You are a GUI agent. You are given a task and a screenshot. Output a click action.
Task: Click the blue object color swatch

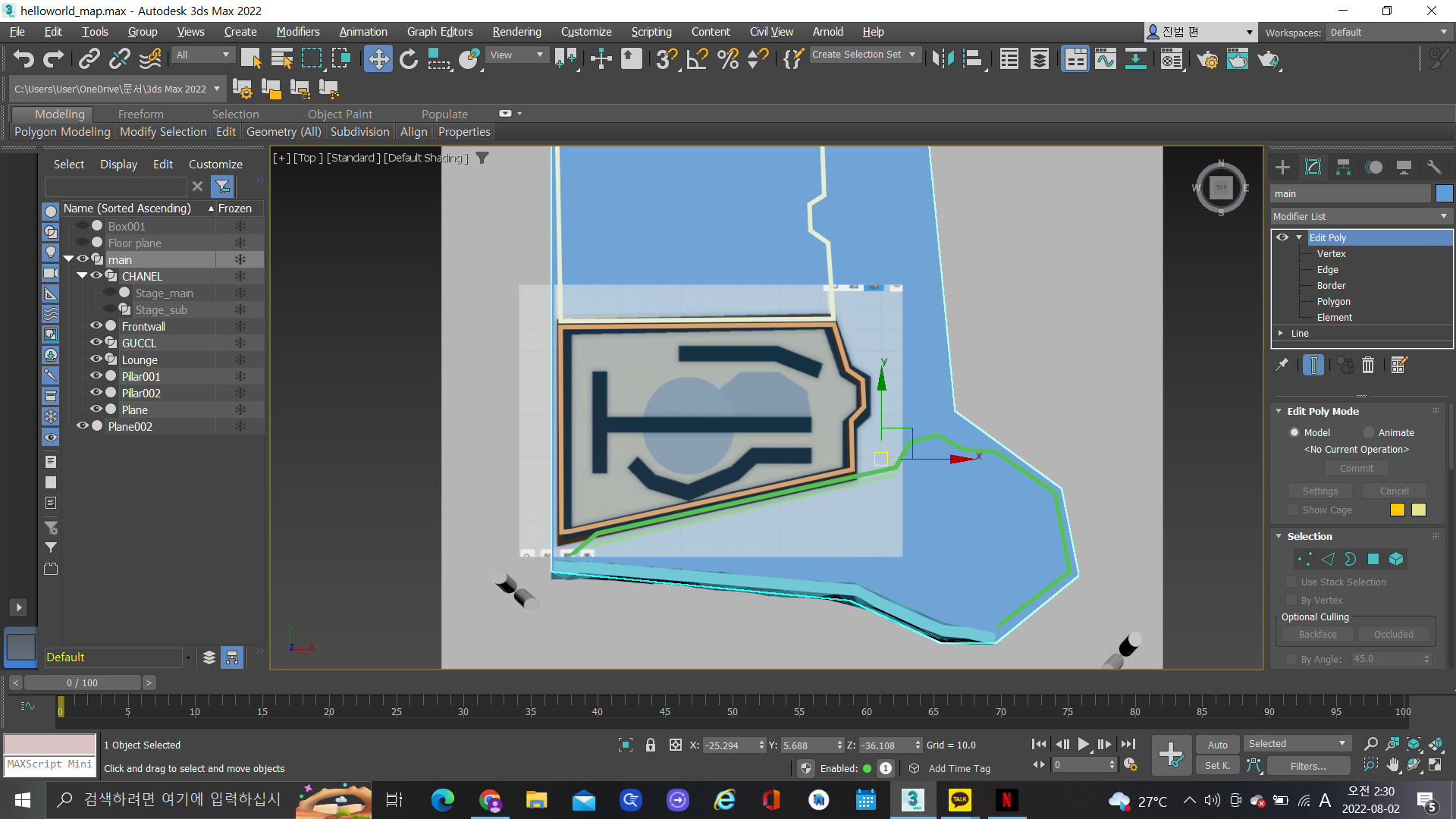click(x=1444, y=193)
